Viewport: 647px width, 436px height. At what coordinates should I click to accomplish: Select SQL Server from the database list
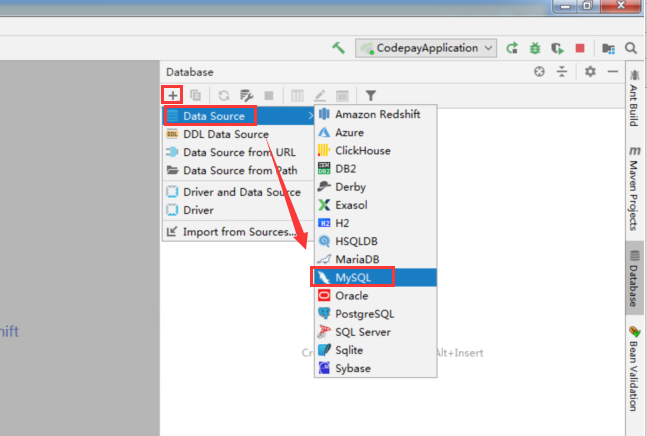tap(375, 332)
